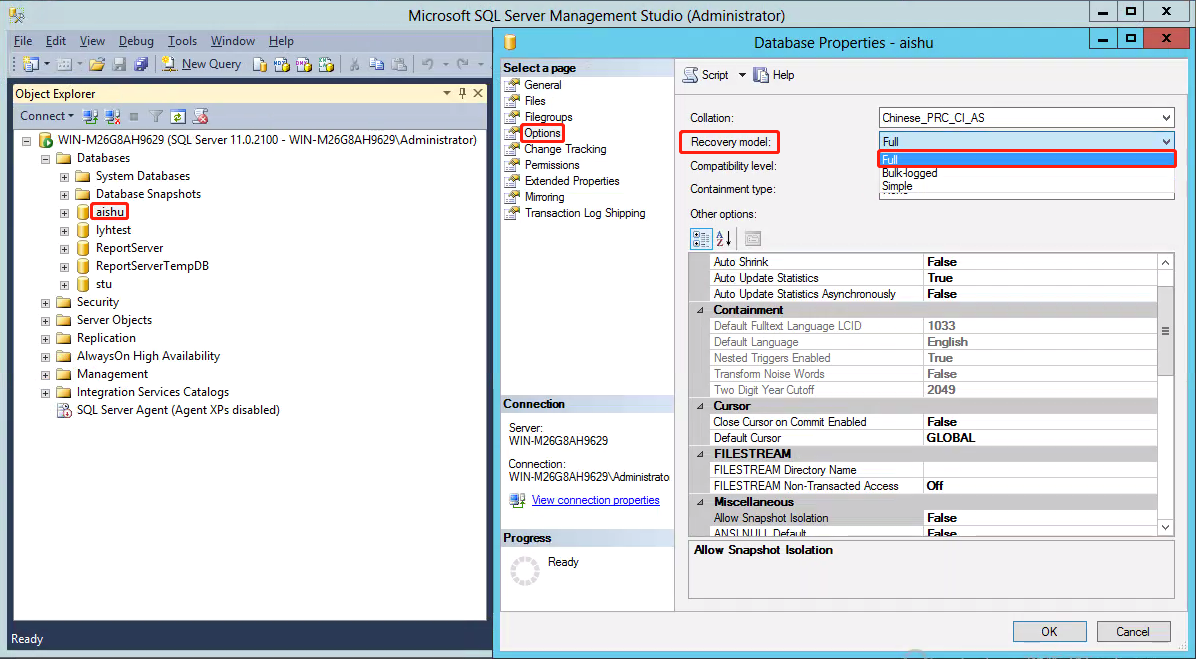This screenshot has height=659, width=1196.
Task: Click the options grid vertical scrollbar thumb
Action: [1165, 330]
